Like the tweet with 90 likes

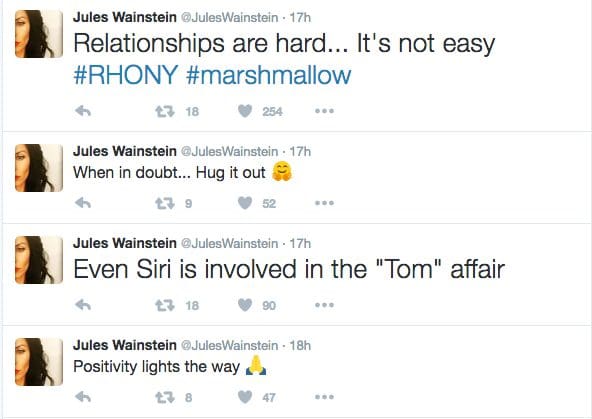pos(245,305)
